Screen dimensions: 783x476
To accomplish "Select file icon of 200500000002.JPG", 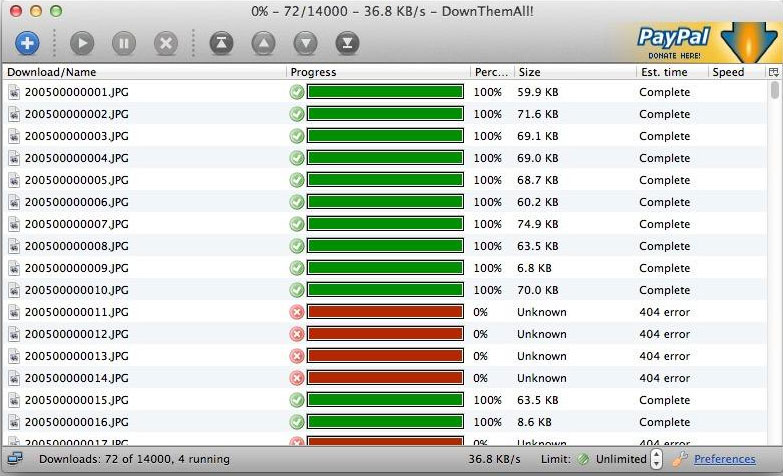I will click(14, 114).
